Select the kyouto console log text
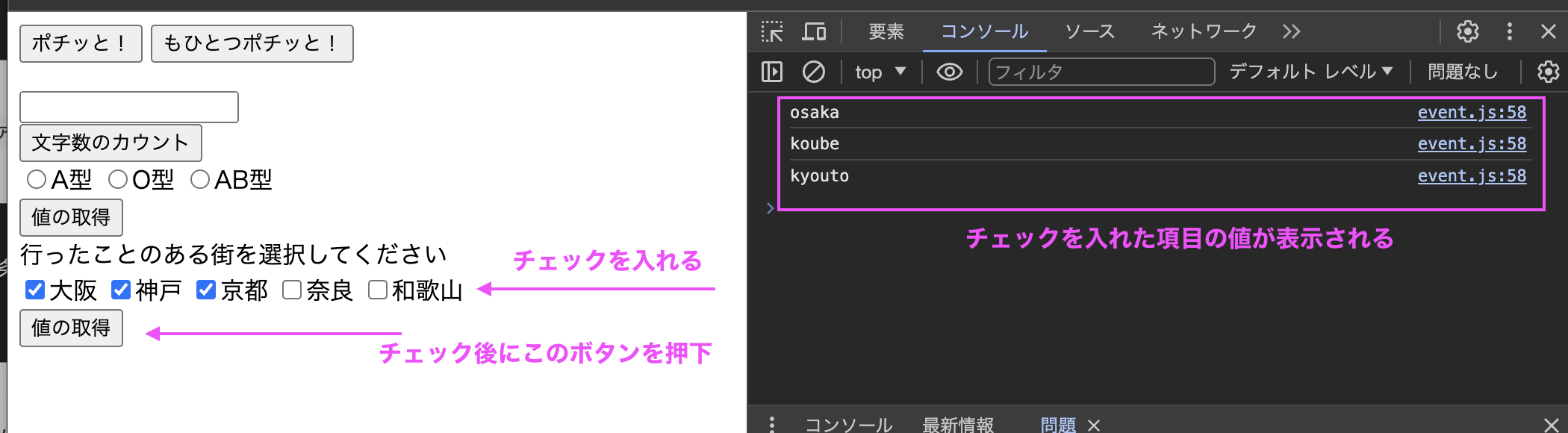Screen dimensions: 1568x433 tap(819, 176)
